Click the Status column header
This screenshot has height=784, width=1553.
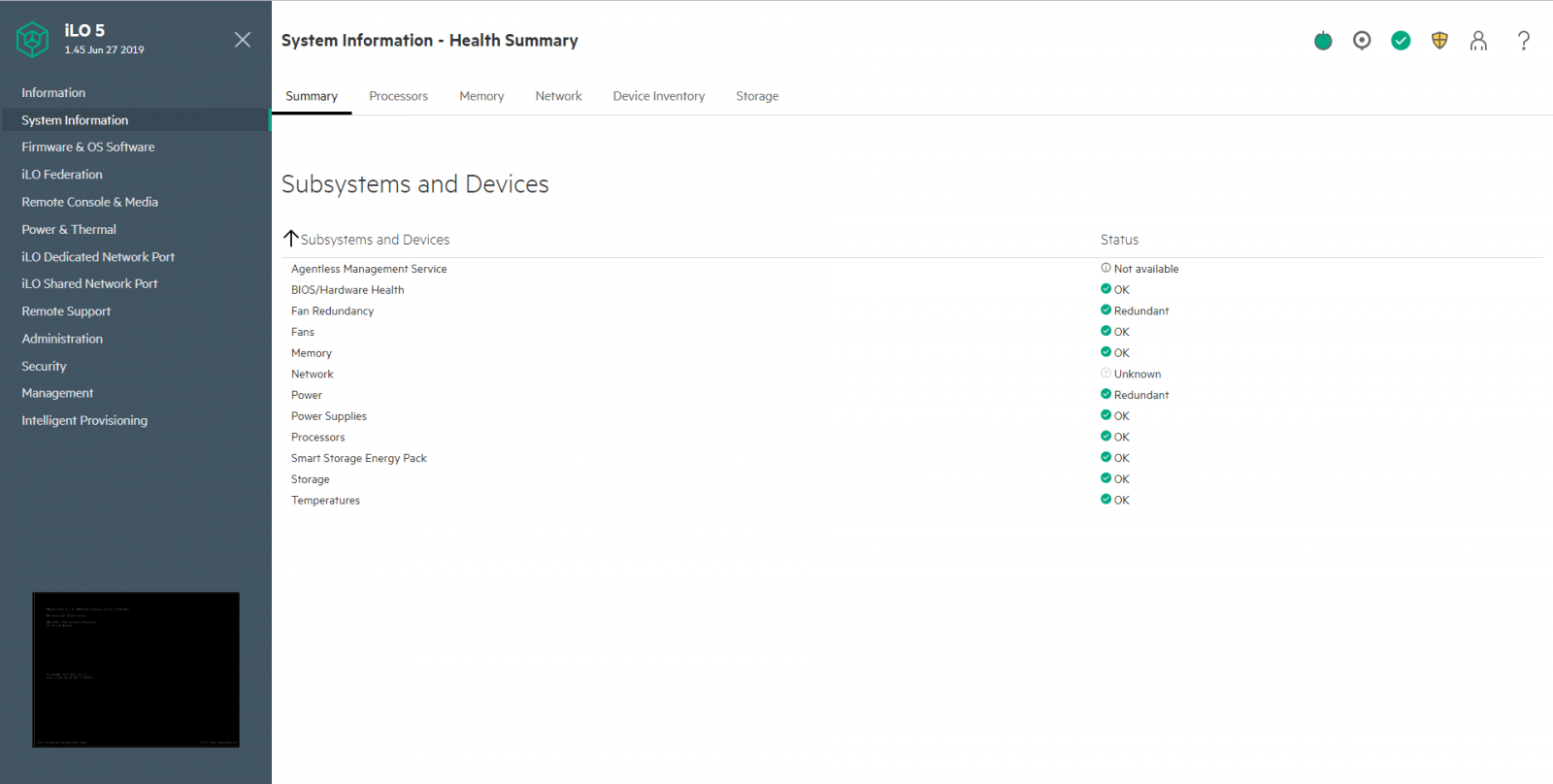point(1119,240)
